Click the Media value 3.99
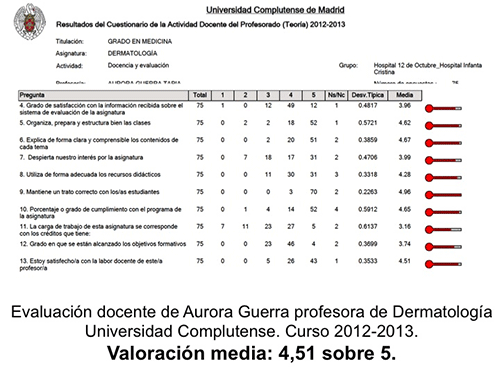Screen dimensions: 500x375 tap(405, 157)
